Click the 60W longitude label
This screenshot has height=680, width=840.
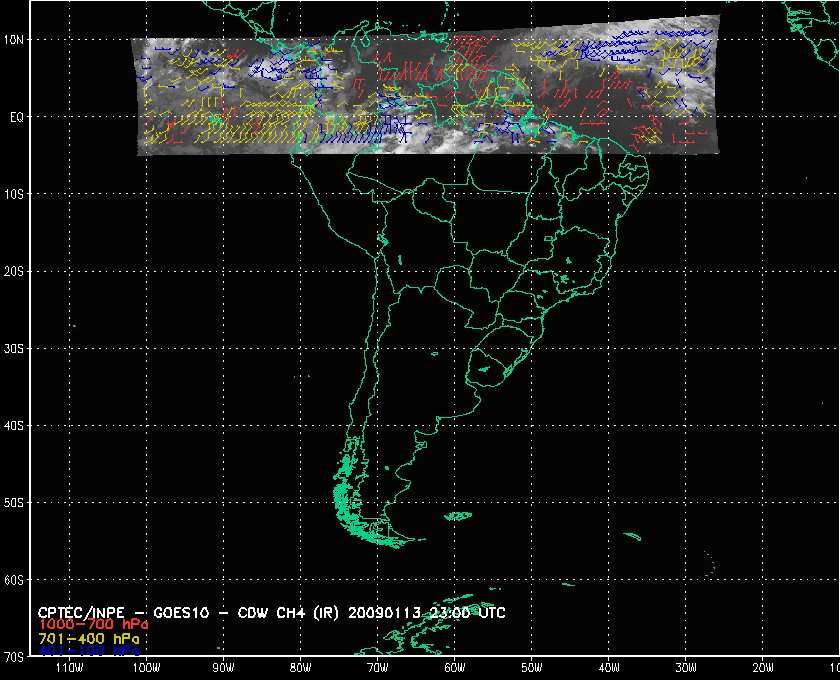click(x=455, y=668)
